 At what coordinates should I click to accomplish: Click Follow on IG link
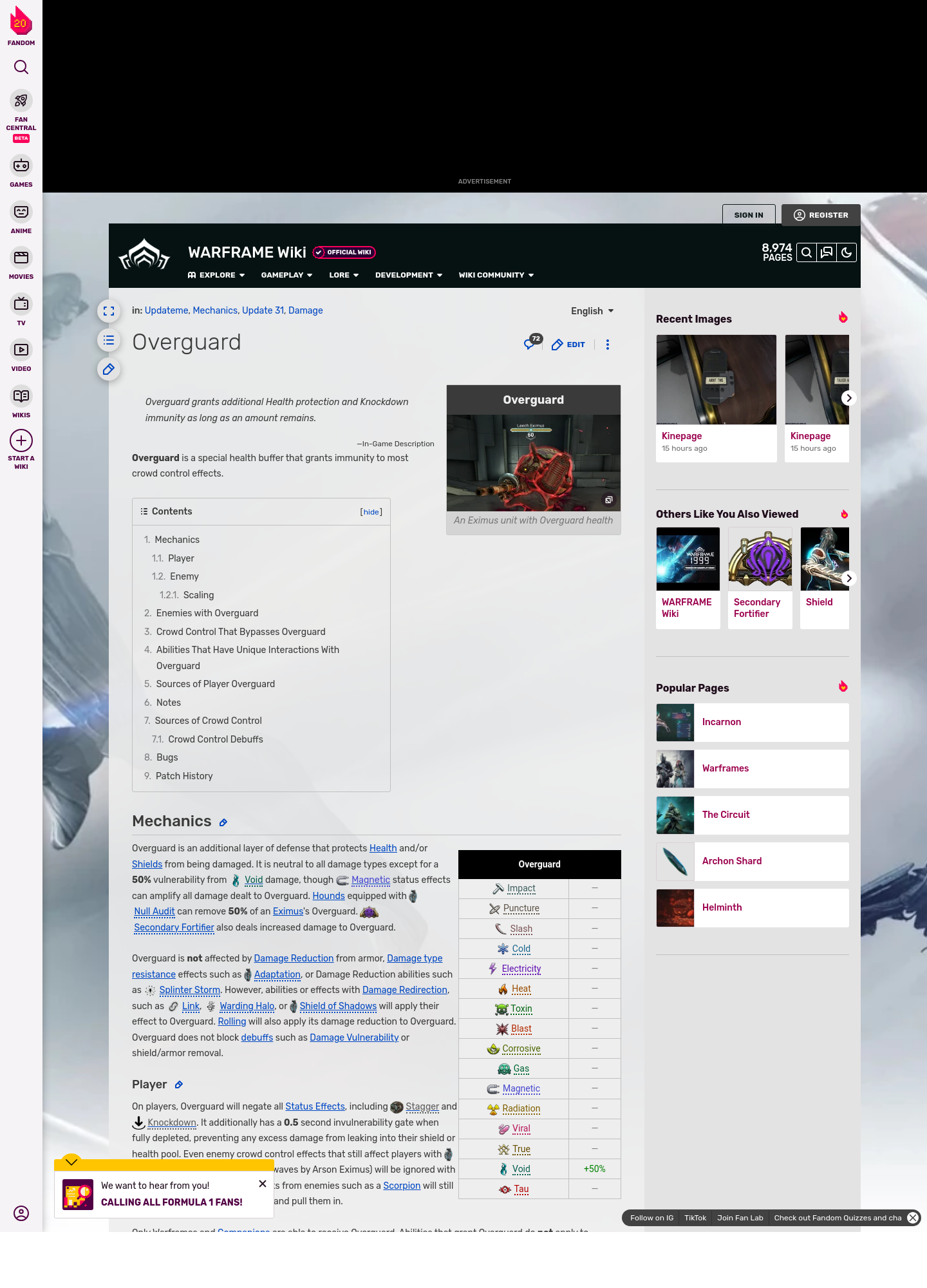tap(651, 1218)
